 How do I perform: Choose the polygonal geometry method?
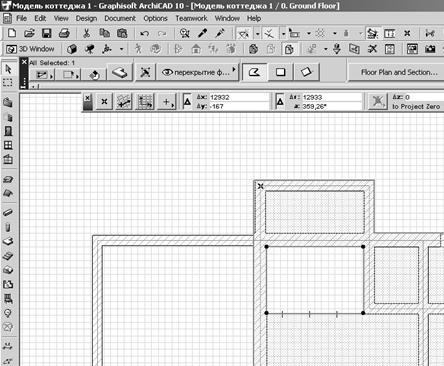click(x=255, y=72)
